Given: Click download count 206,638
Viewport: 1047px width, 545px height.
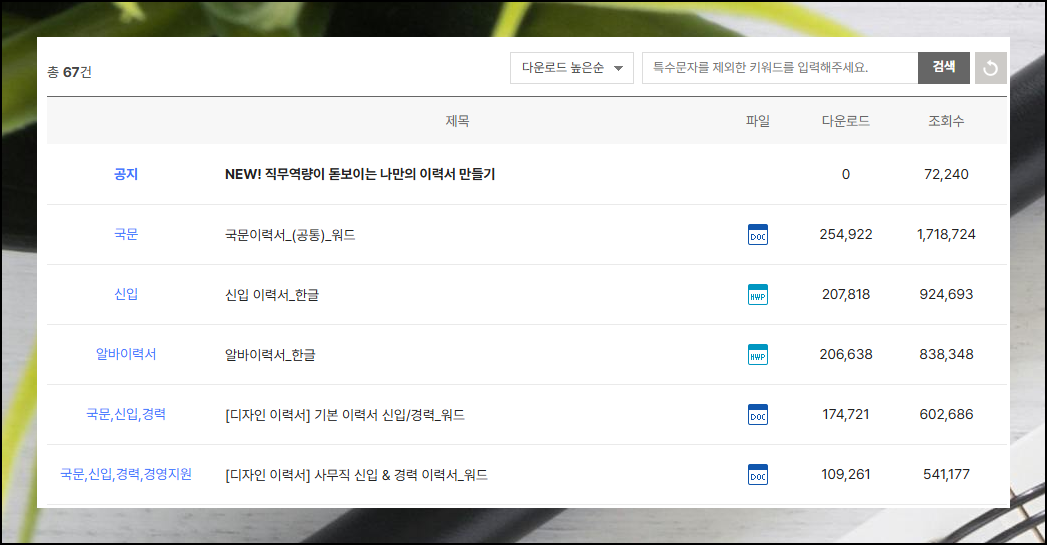Looking at the screenshot, I should (846, 355).
